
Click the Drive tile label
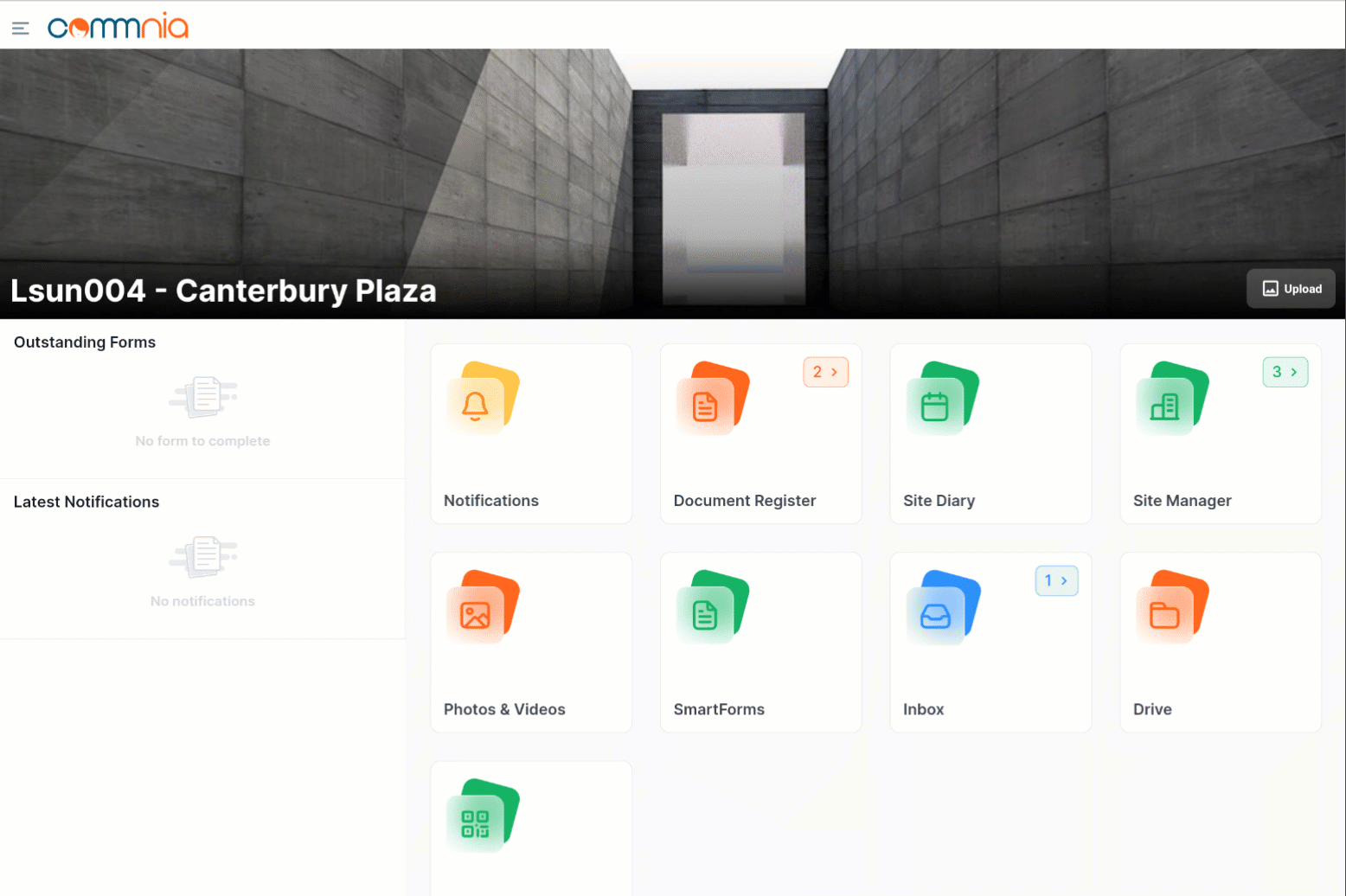tap(1152, 709)
